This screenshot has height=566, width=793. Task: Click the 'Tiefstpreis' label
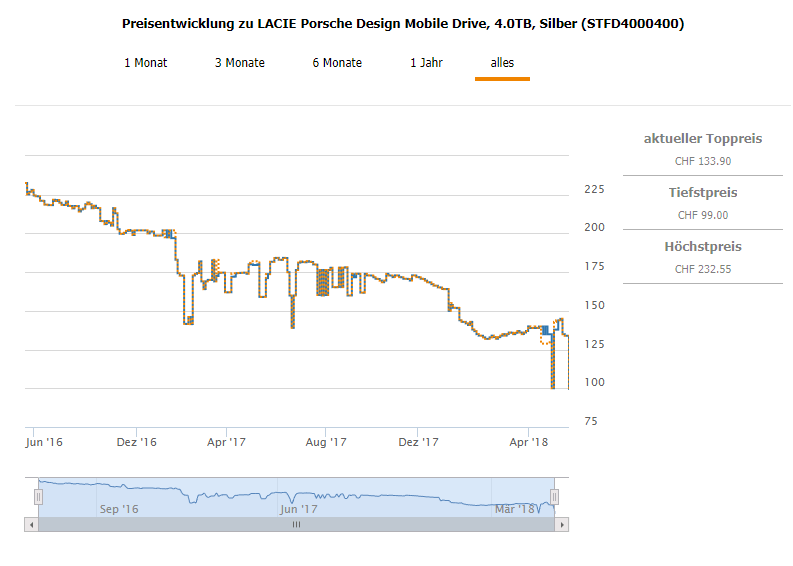(703, 192)
